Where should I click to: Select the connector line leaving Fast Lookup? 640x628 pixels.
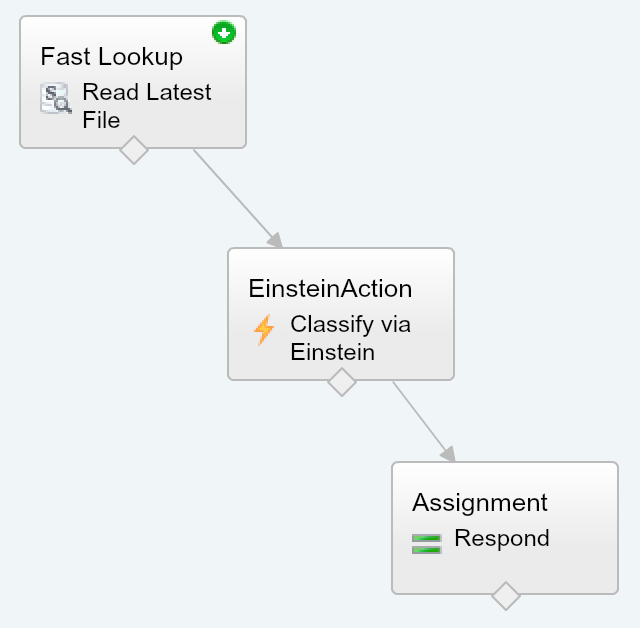click(232, 193)
